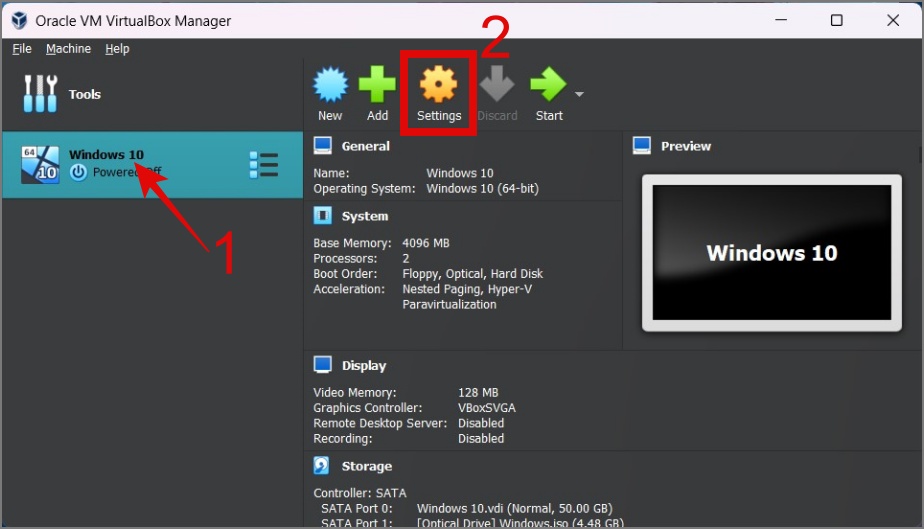Click the General section monitor icon

pyautogui.click(x=322, y=146)
